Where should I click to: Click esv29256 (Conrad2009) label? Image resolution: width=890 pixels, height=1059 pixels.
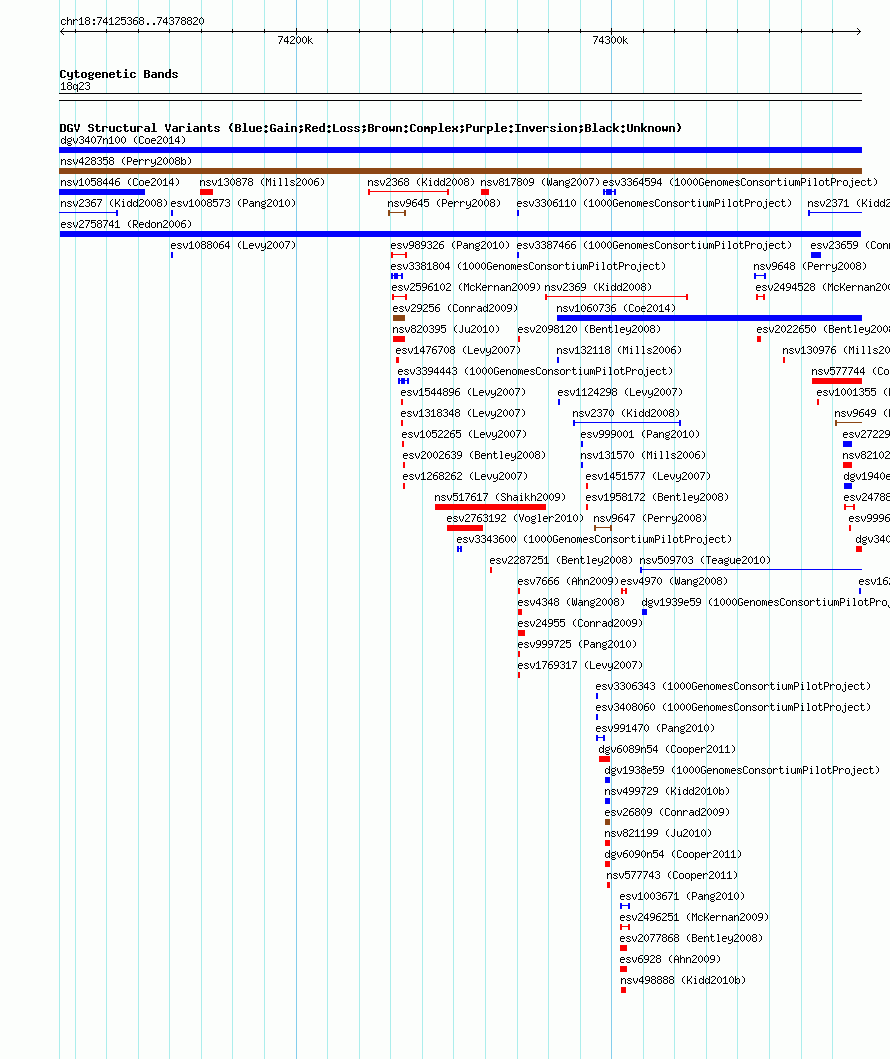click(x=455, y=308)
